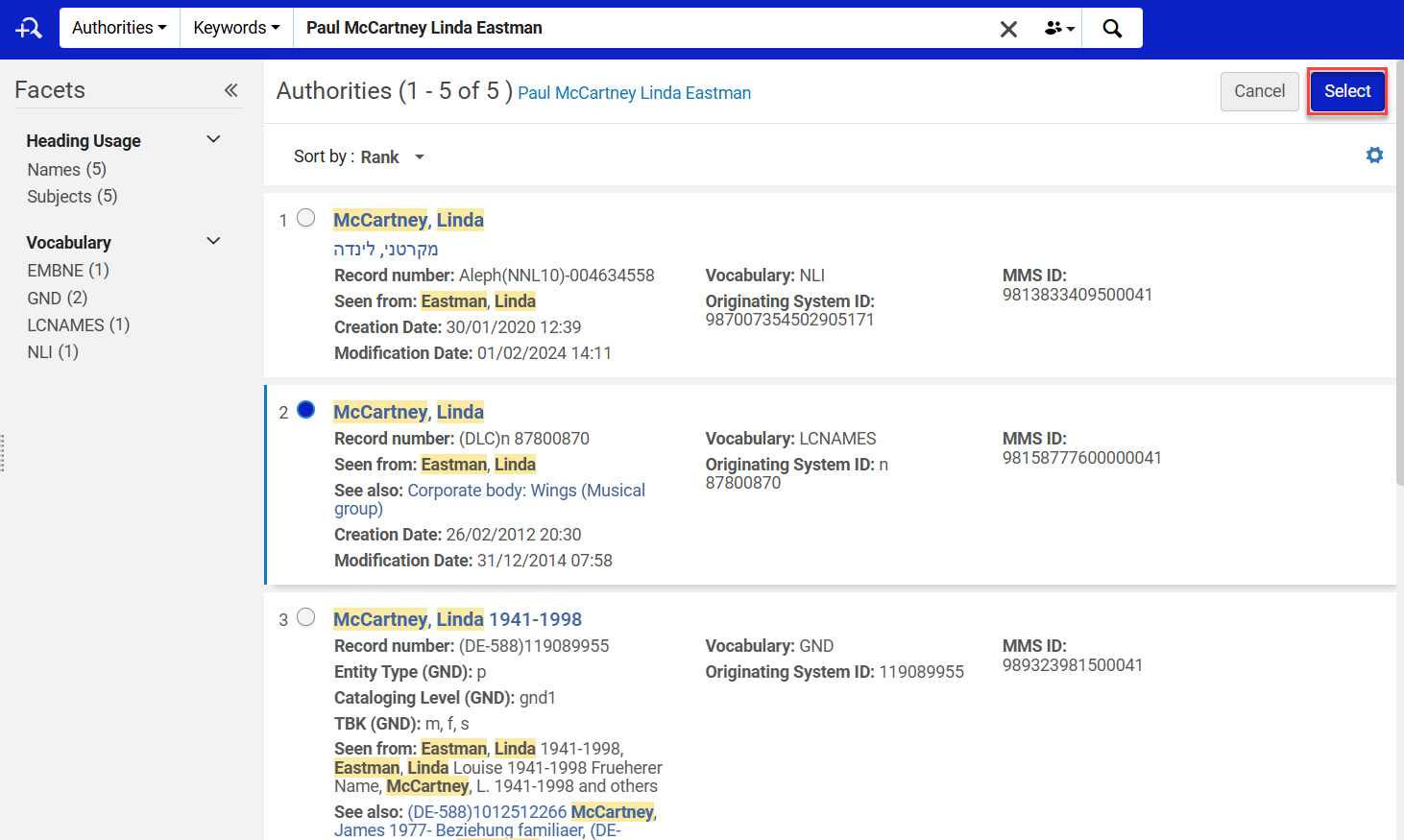
Task: Select radio button for LCNAMES McCartney, Linda
Action: coord(305,410)
